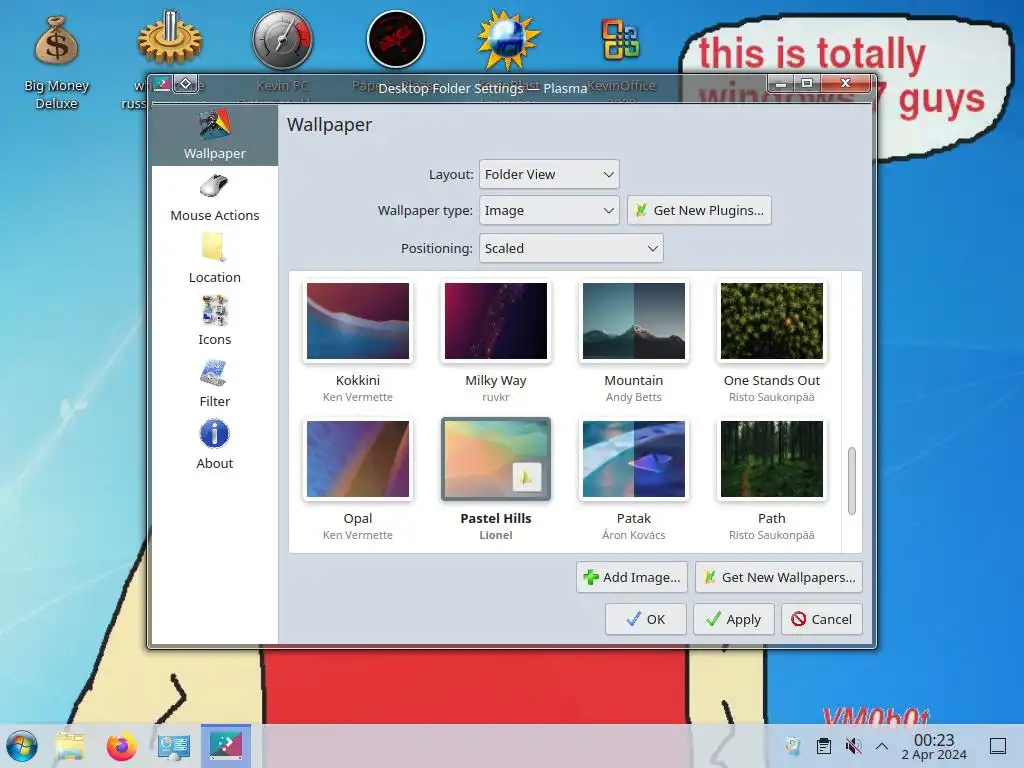Open the Filter settings page
Image resolution: width=1024 pixels, height=768 pixels.
[215, 383]
